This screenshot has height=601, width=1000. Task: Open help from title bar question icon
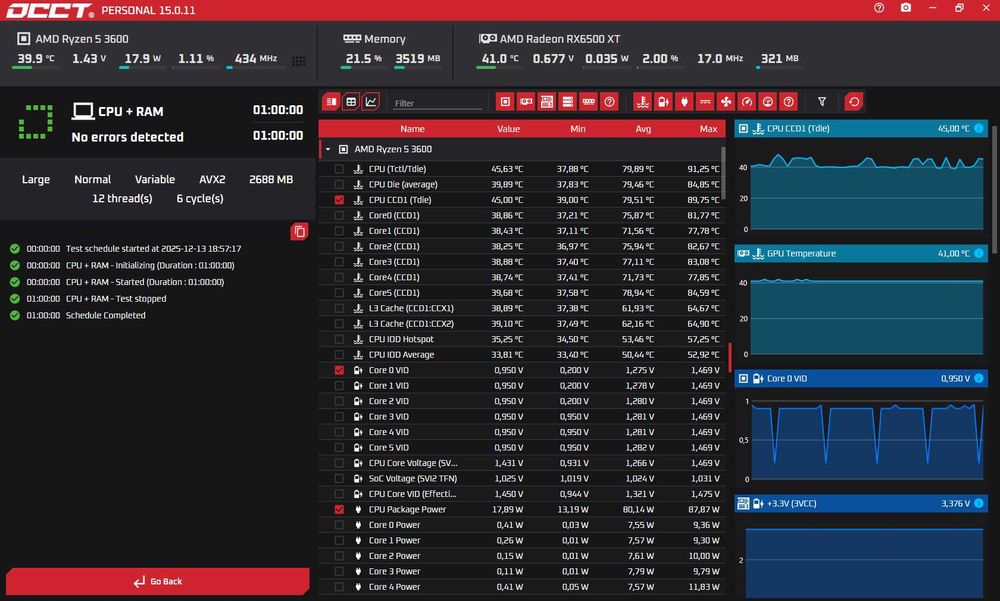coord(879,8)
